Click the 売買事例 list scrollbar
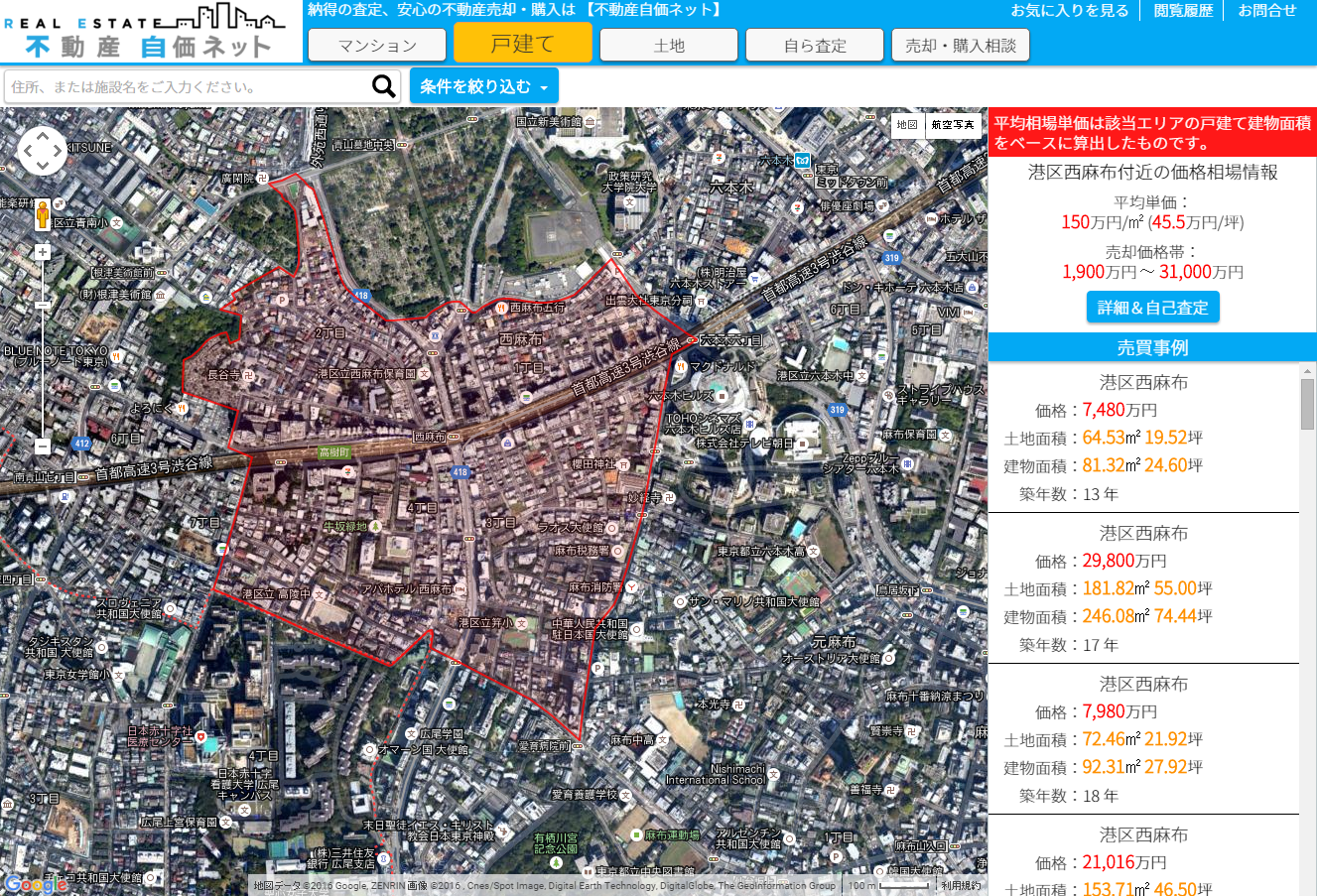Screen dimensions: 1317x896 [x=1307, y=403]
